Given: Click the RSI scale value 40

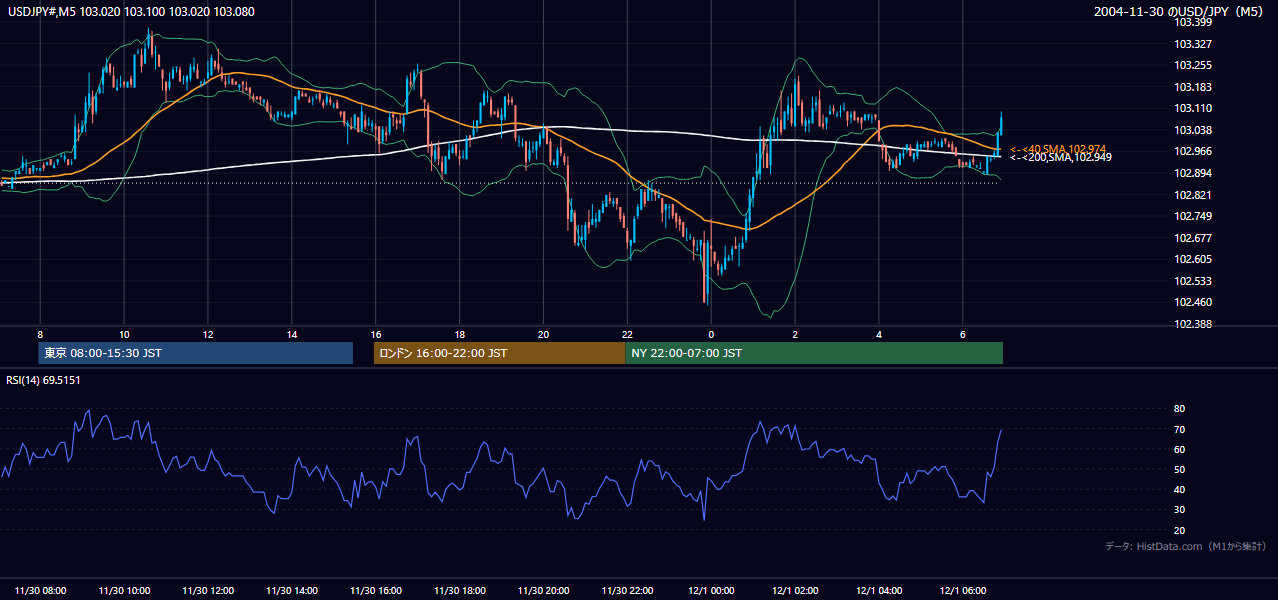Looking at the screenshot, I should click(x=1180, y=490).
